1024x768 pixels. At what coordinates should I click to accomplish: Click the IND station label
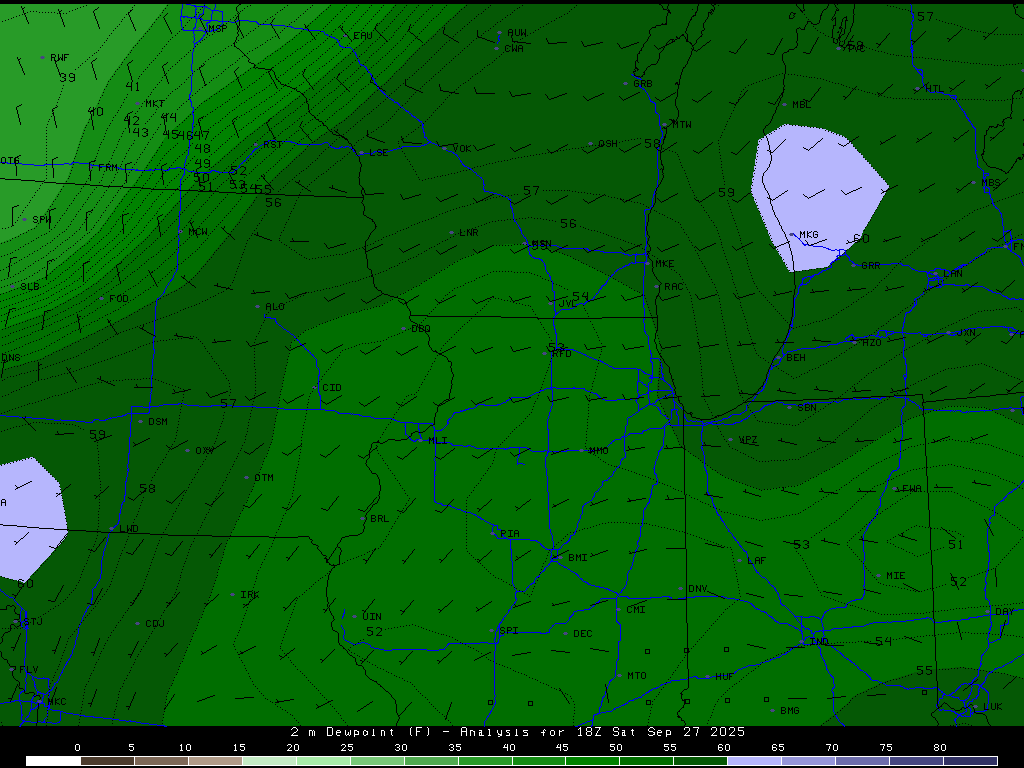pyautogui.click(x=820, y=642)
